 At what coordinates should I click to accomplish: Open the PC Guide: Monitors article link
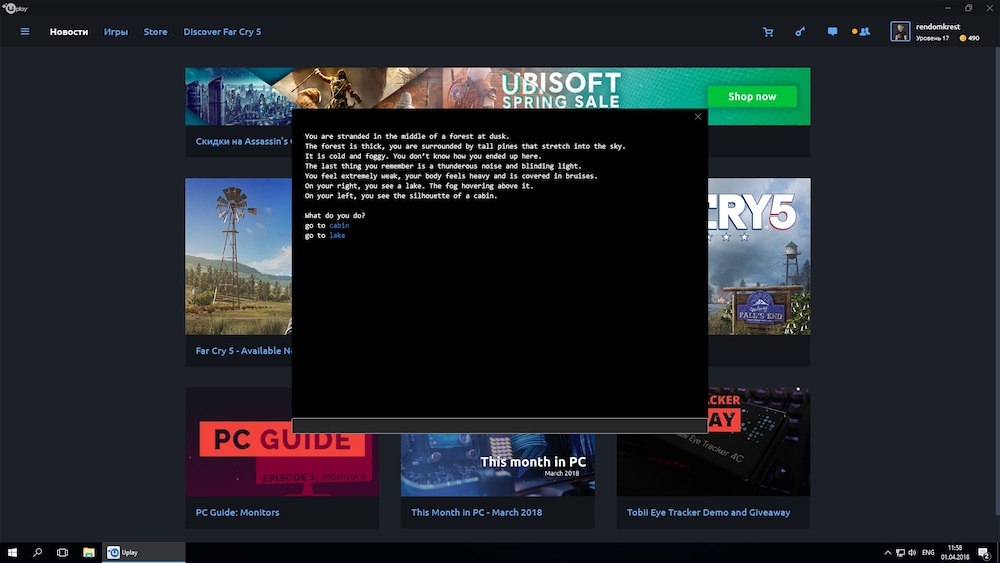pos(237,512)
